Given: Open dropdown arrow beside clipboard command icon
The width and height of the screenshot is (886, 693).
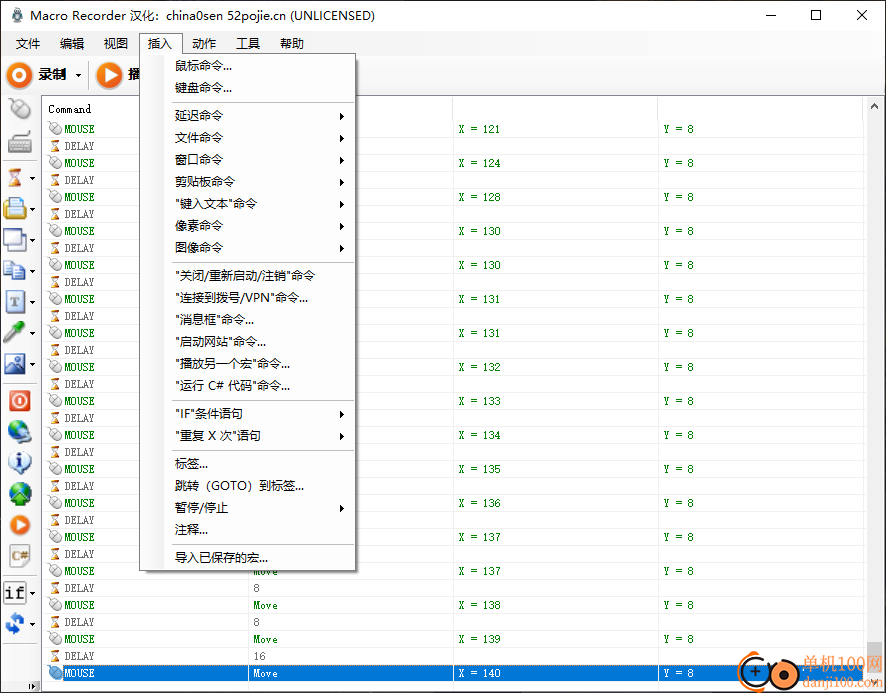Looking at the screenshot, I should pos(32,271).
